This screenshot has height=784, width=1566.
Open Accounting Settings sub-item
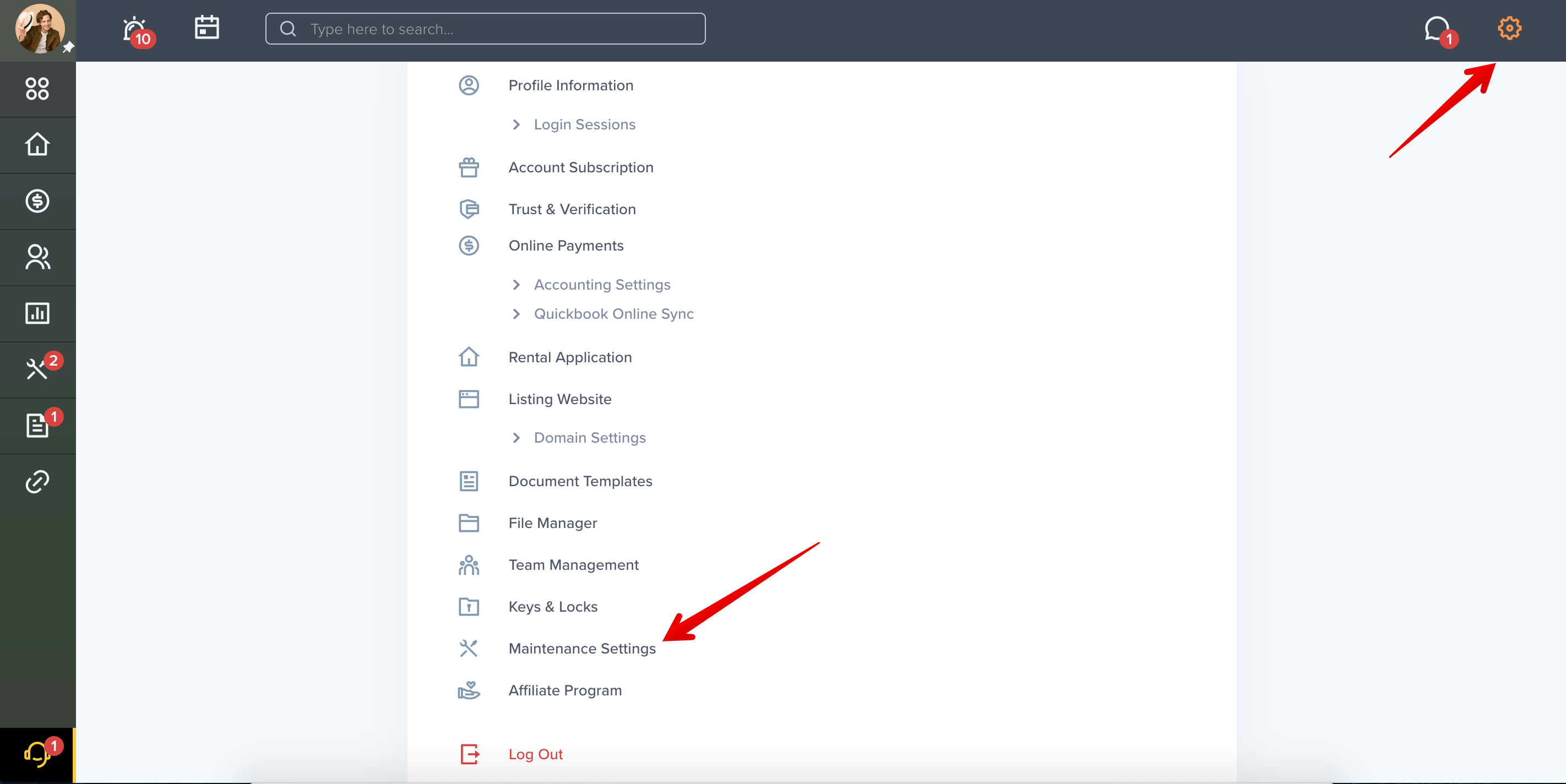point(602,285)
